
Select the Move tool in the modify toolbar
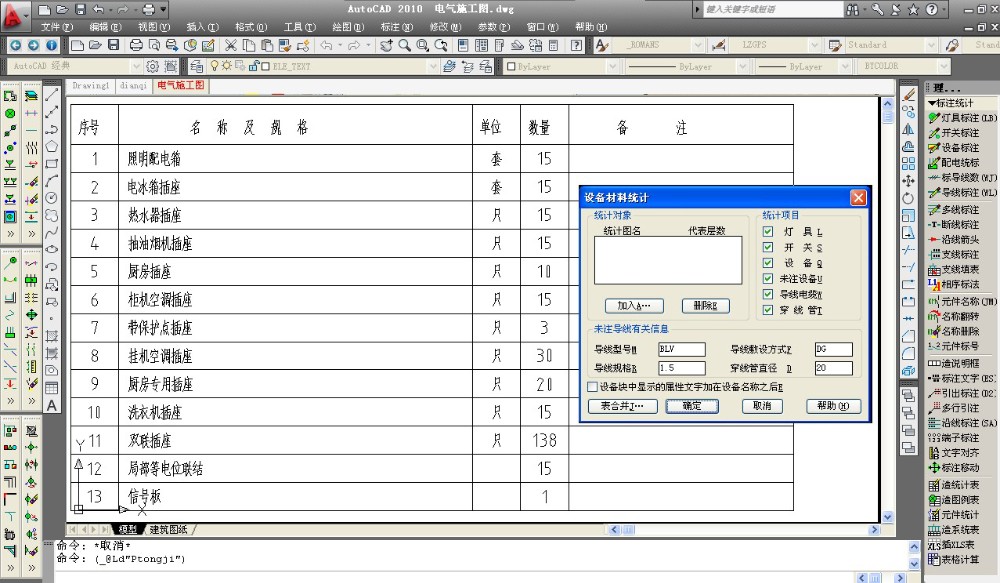[909, 181]
